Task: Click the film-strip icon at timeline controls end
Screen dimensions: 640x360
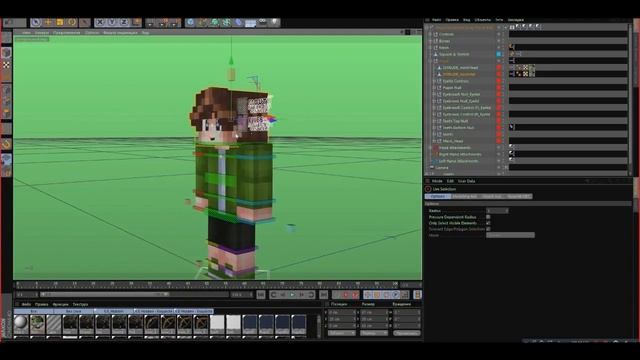Action: pos(417,294)
